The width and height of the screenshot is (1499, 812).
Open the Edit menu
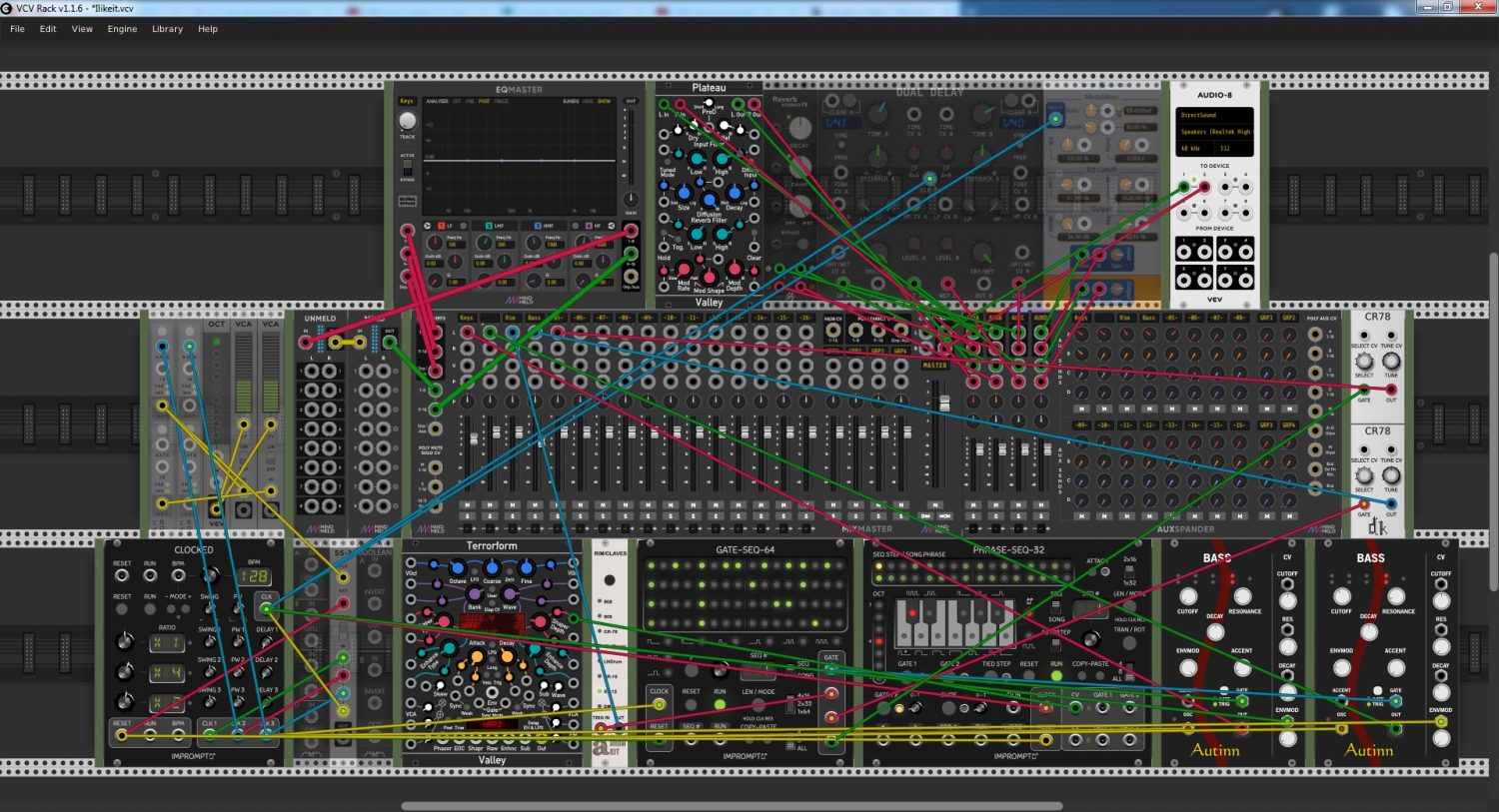tap(48, 29)
